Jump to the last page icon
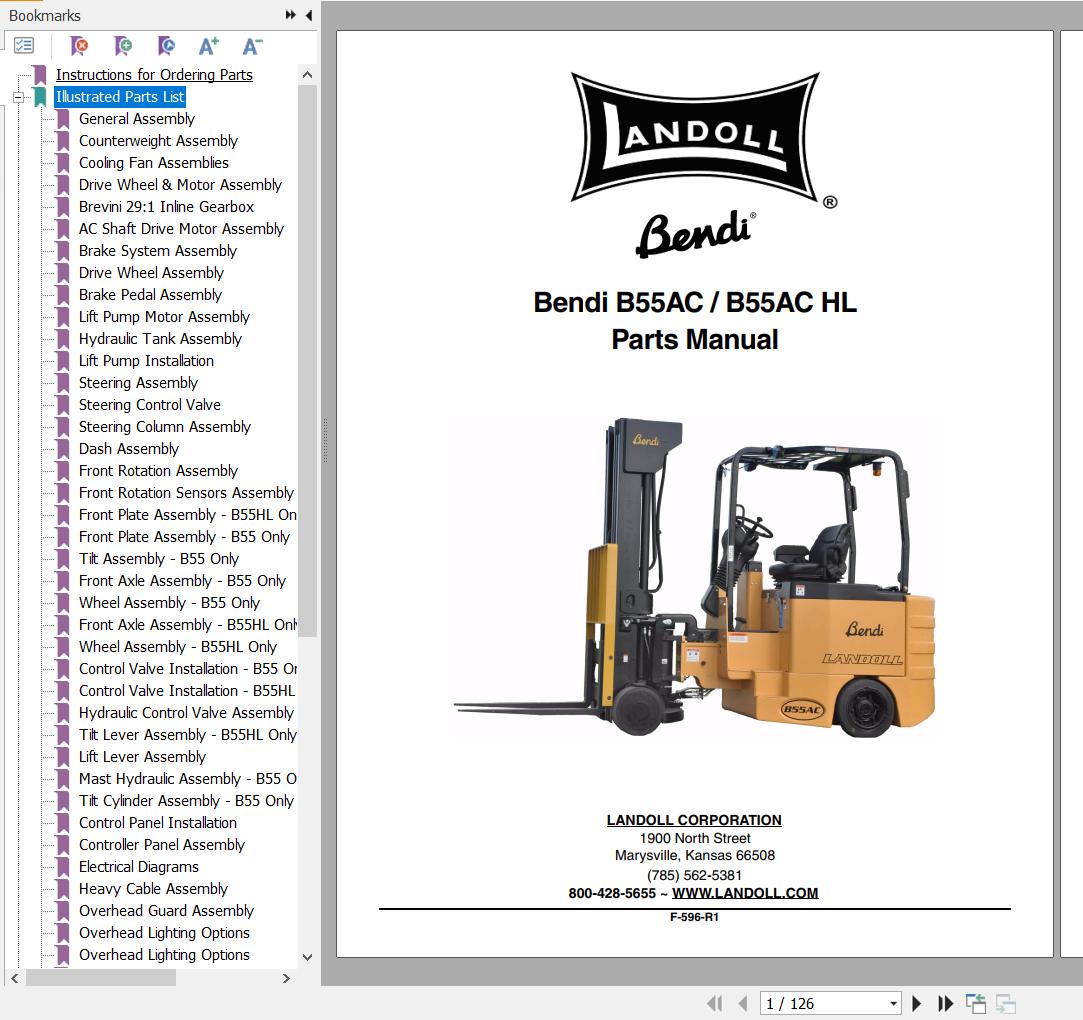The image size is (1083, 1020). (x=945, y=1003)
